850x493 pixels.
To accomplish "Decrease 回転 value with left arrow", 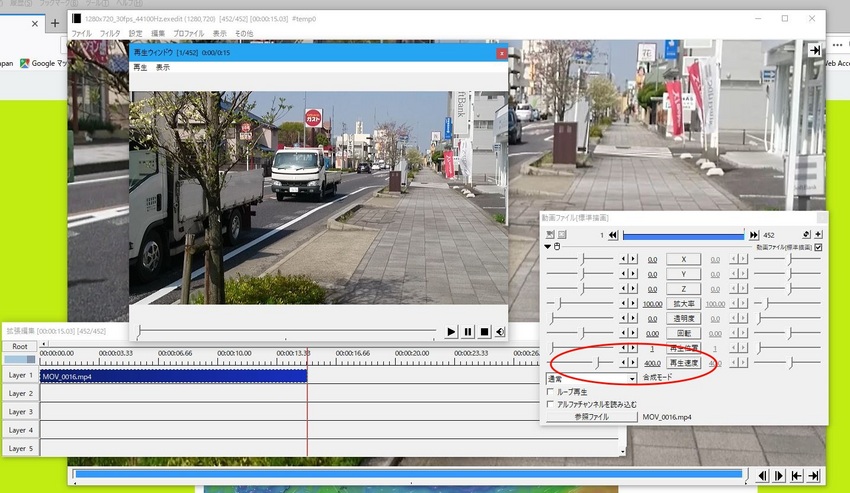I will click(624, 332).
